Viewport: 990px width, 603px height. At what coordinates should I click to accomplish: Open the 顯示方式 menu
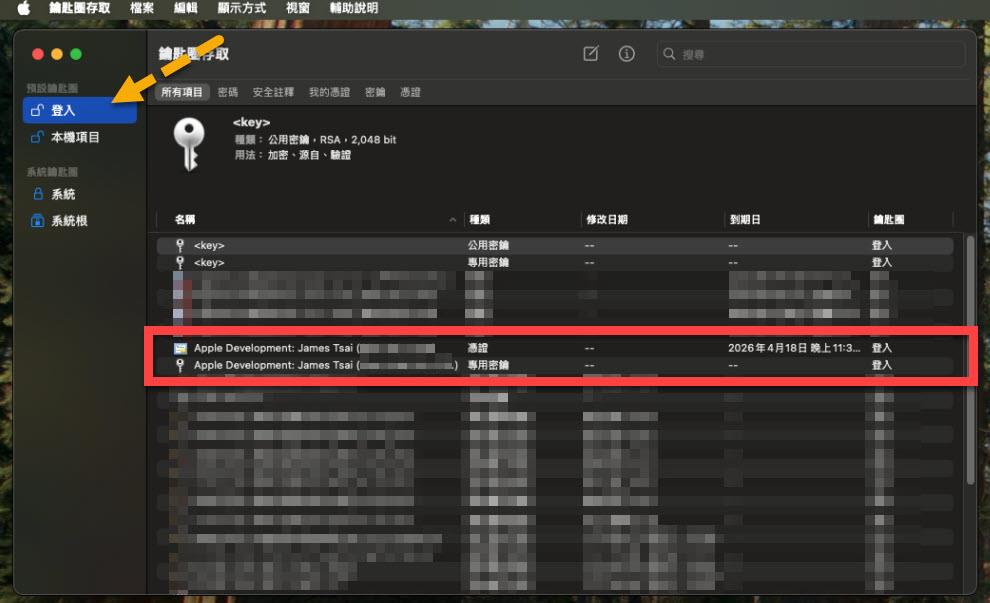coord(241,8)
